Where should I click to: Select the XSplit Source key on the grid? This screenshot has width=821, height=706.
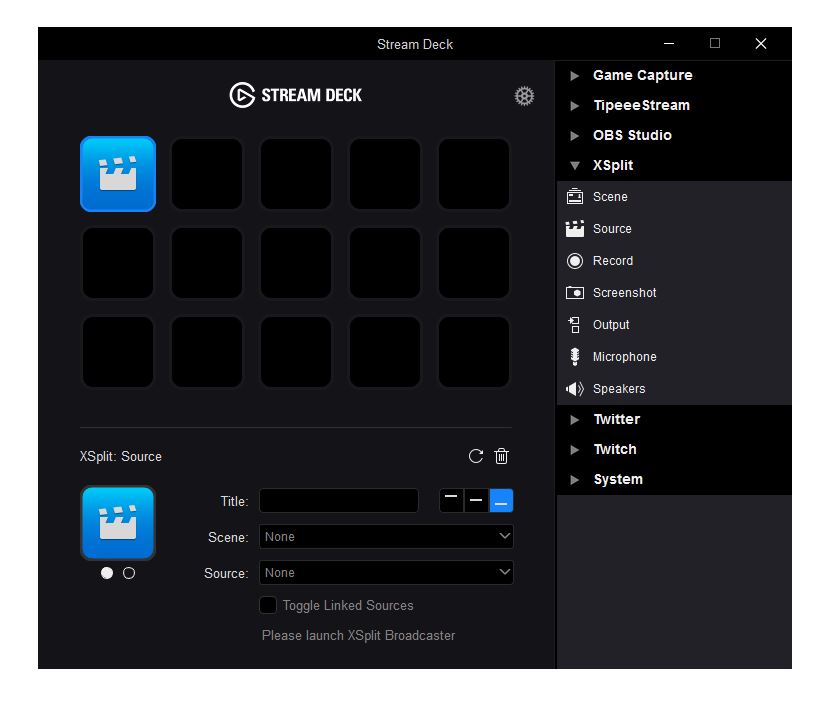tap(118, 174)
